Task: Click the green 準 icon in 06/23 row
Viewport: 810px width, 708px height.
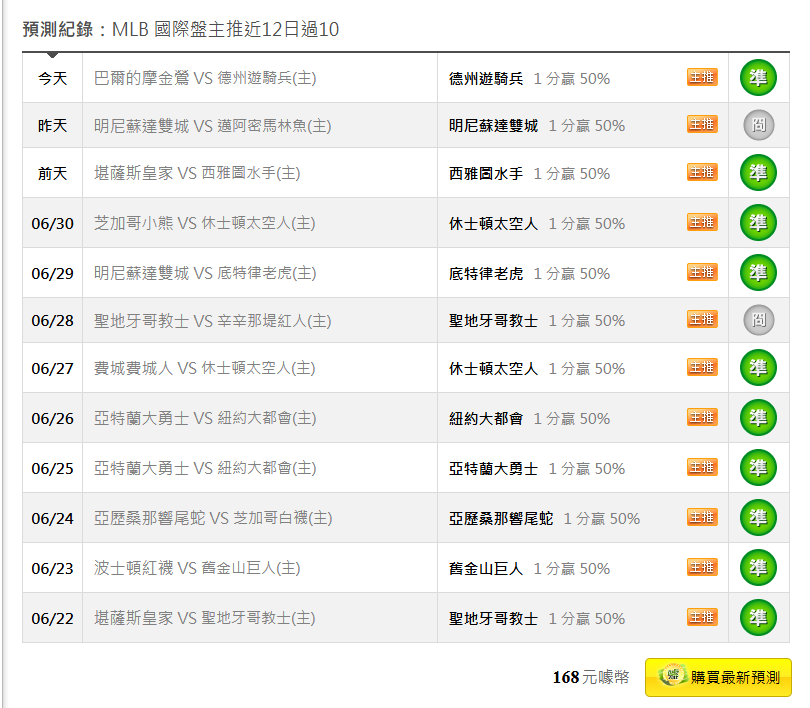Action: pos(758,568)
